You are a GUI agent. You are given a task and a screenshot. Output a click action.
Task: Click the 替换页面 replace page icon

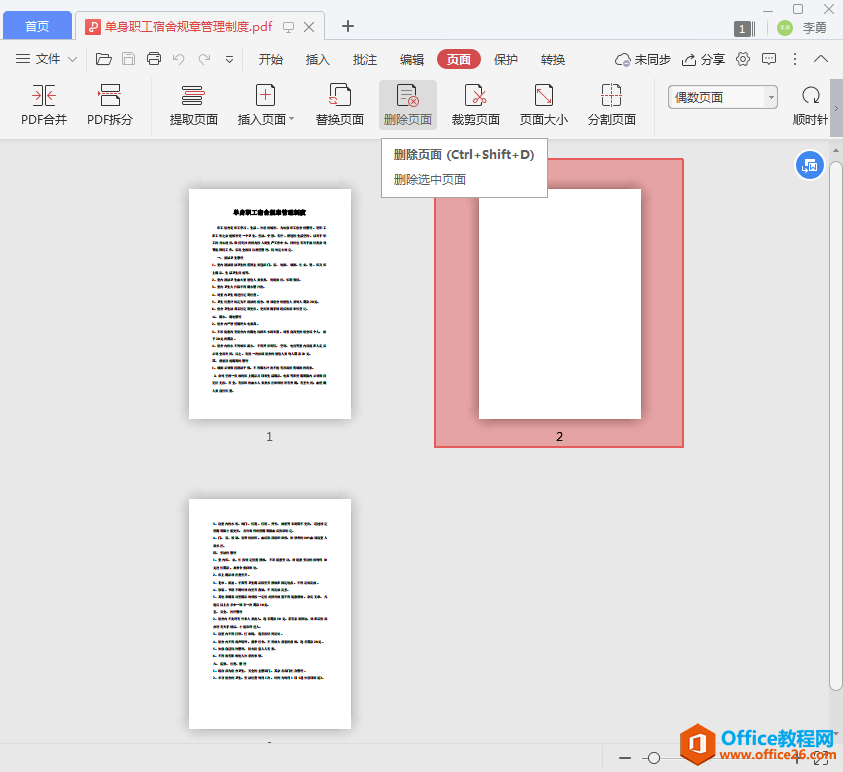(x=340, y=96)
